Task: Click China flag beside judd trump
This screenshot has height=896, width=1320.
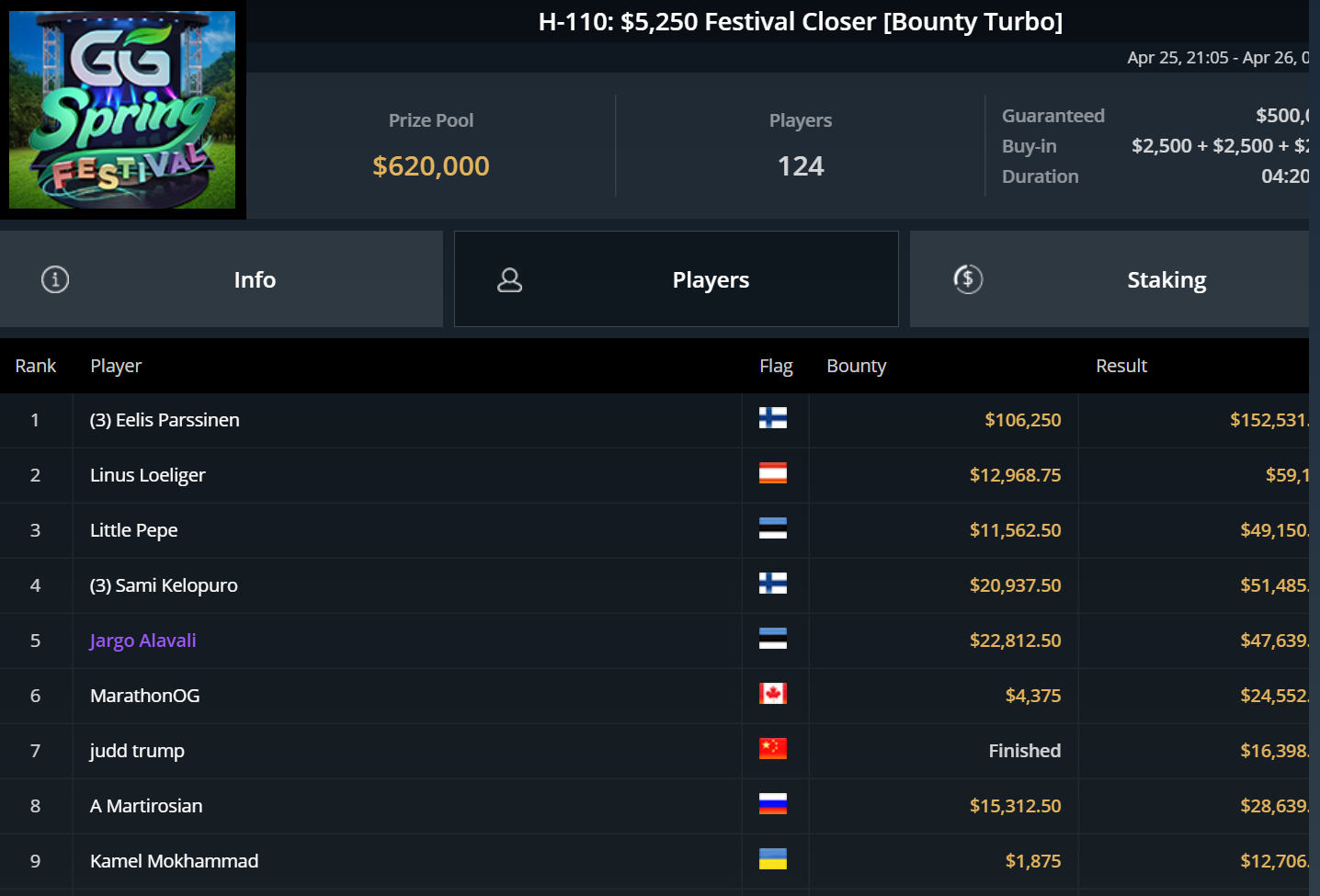Action: click(773, 750)
